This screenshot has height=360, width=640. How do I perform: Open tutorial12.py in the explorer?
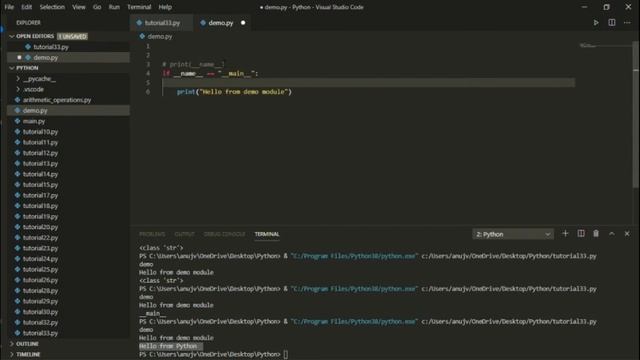[x=40, y=153]
